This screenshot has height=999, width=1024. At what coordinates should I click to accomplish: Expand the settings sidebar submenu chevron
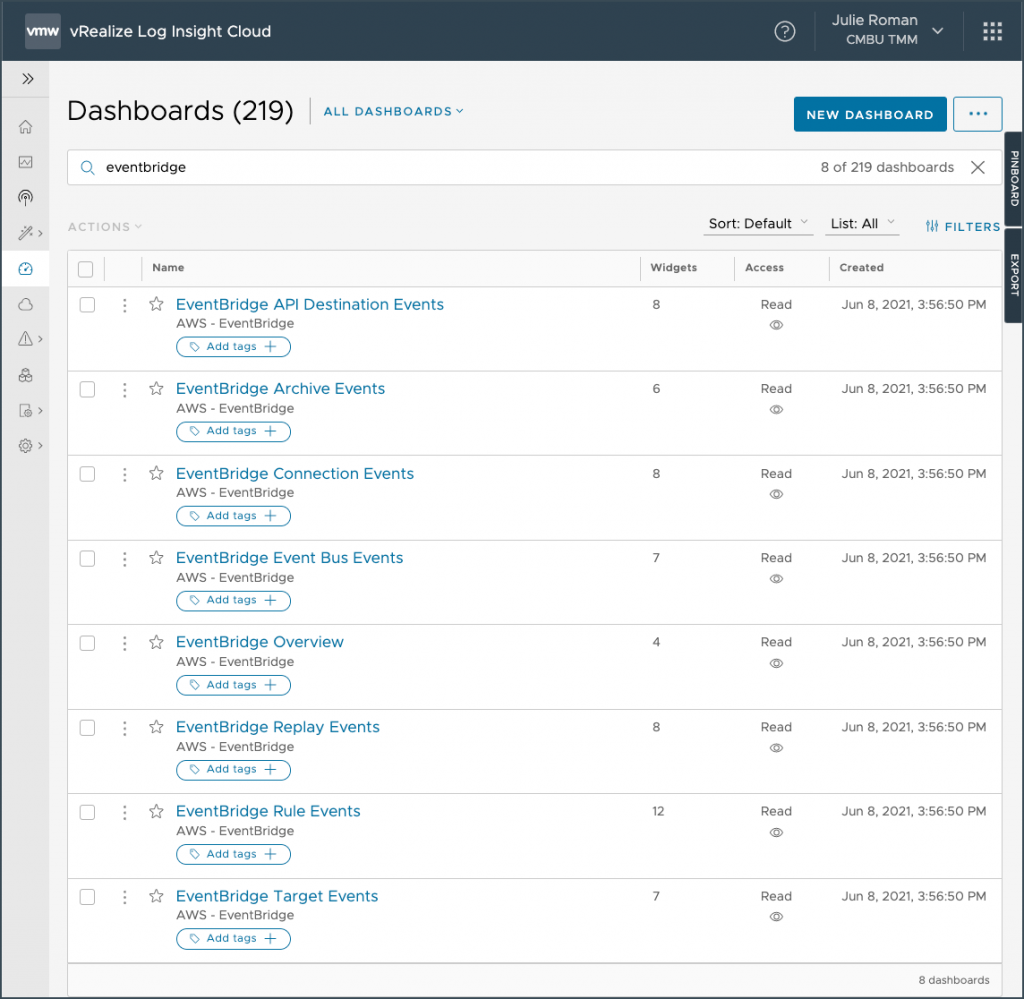click(x=40, y=446)
